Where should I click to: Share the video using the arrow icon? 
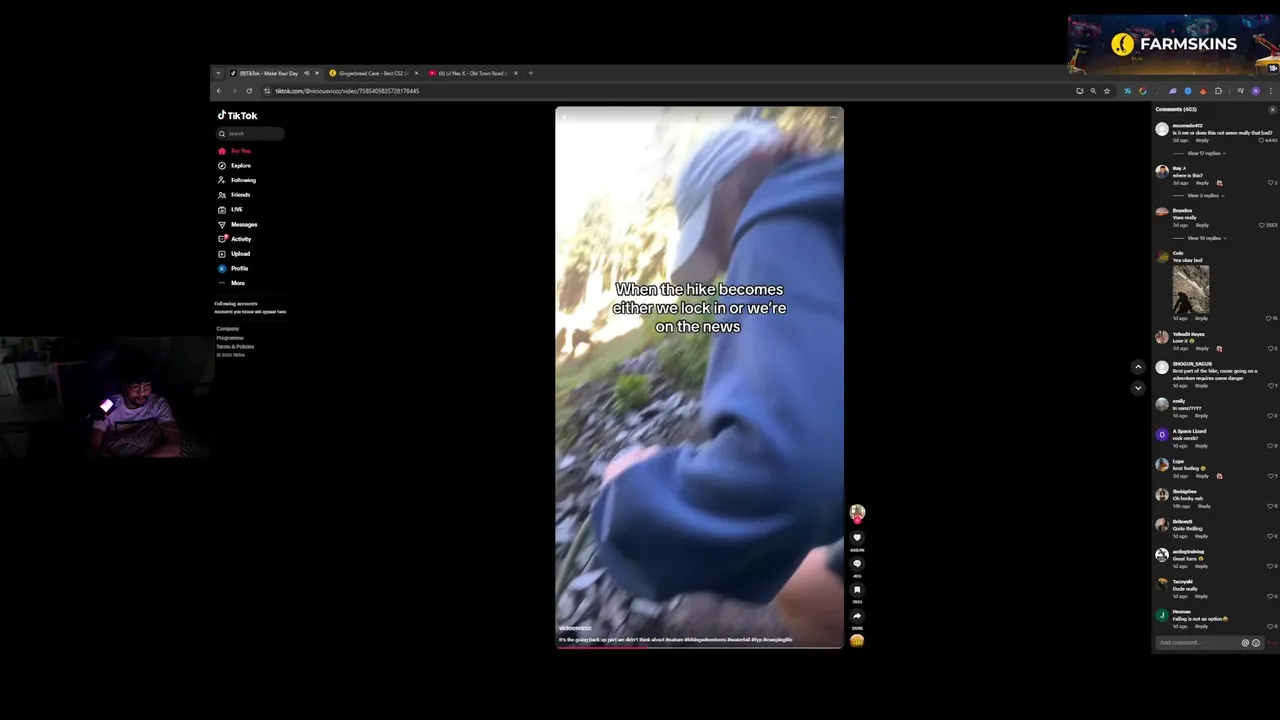(857, 616)
